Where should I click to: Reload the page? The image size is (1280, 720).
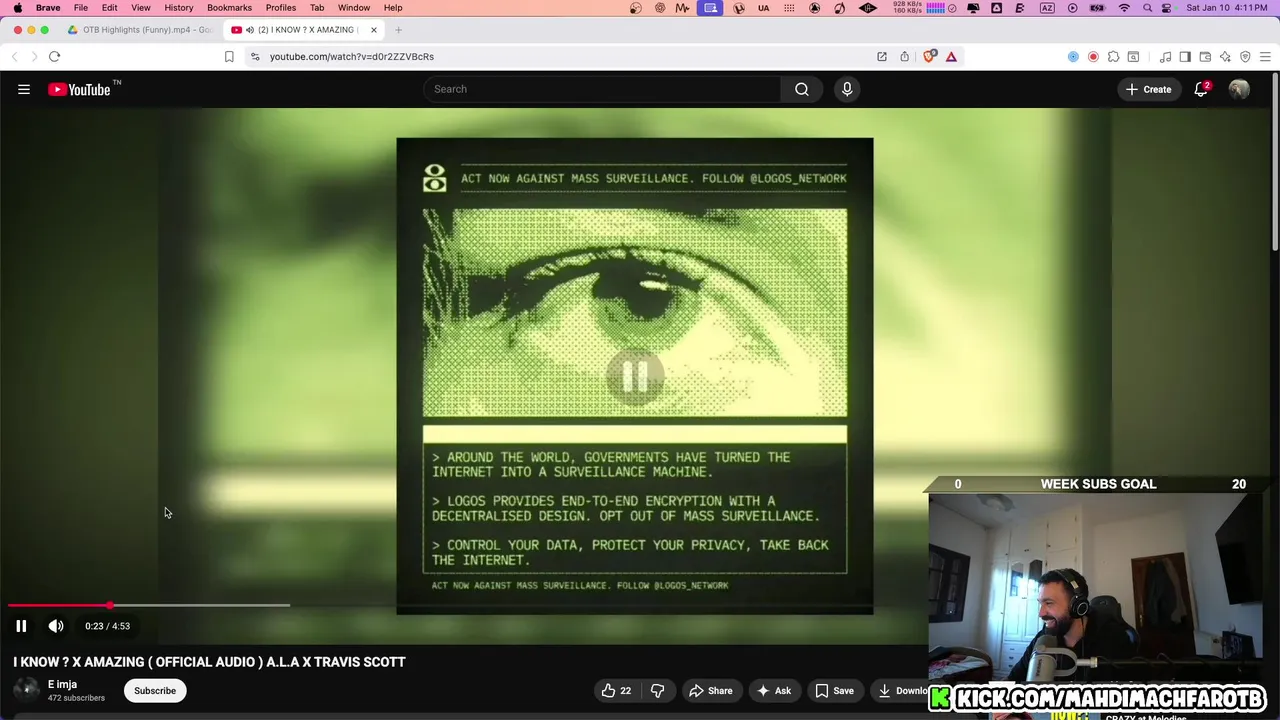(55, 57)
